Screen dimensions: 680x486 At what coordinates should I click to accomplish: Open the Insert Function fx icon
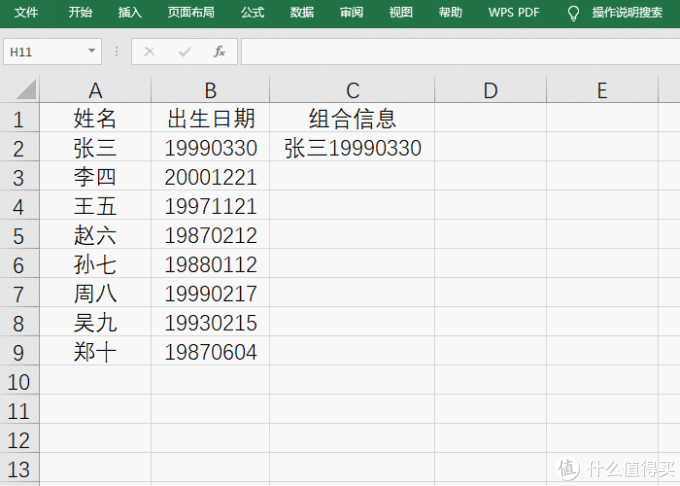219,52
